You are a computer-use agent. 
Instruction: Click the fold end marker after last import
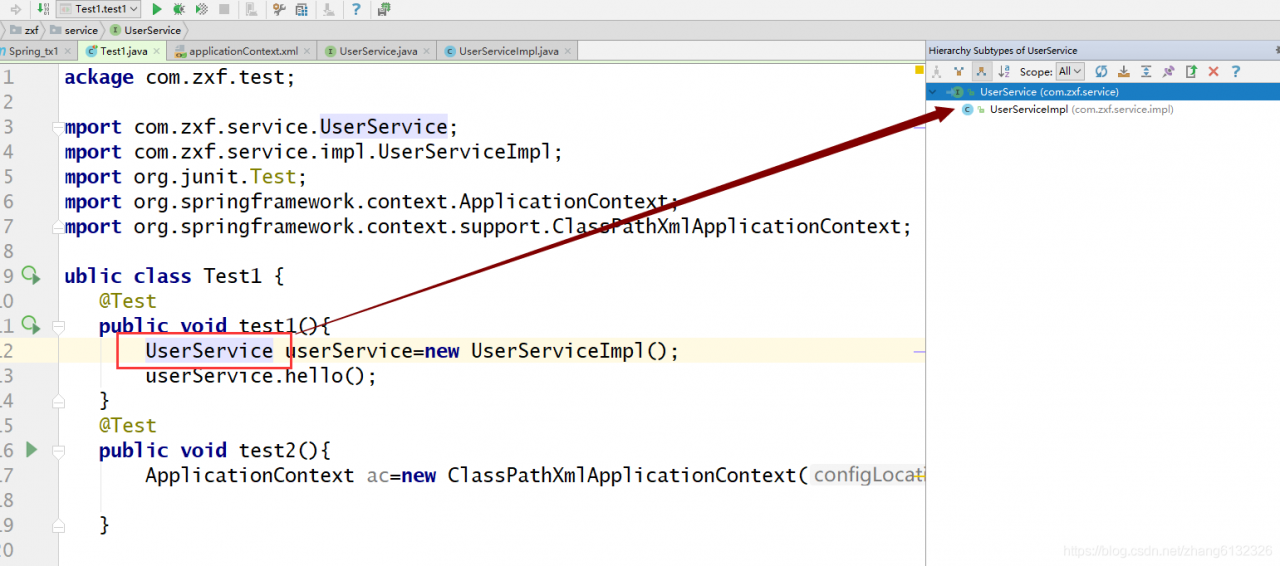coord(58,226)
